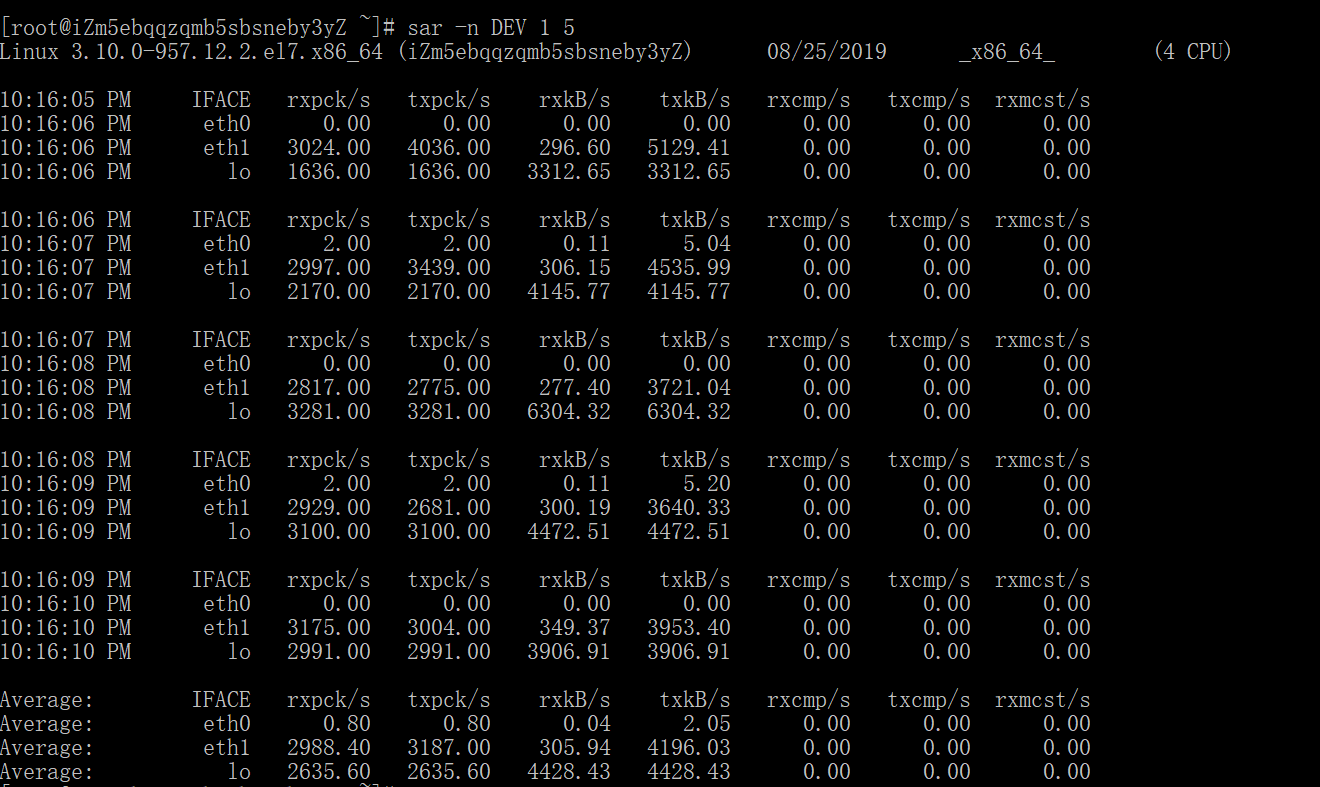
Task: Click the eth0 txkB/s value 5.20
Action: pyautogui.click(x=707, y=484)
